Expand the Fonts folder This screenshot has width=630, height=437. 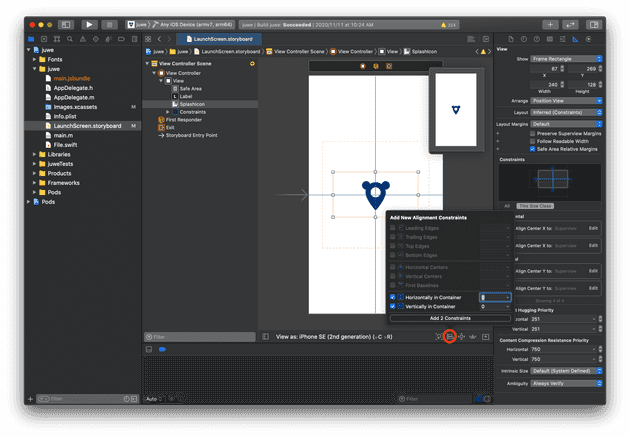[35, 59]
